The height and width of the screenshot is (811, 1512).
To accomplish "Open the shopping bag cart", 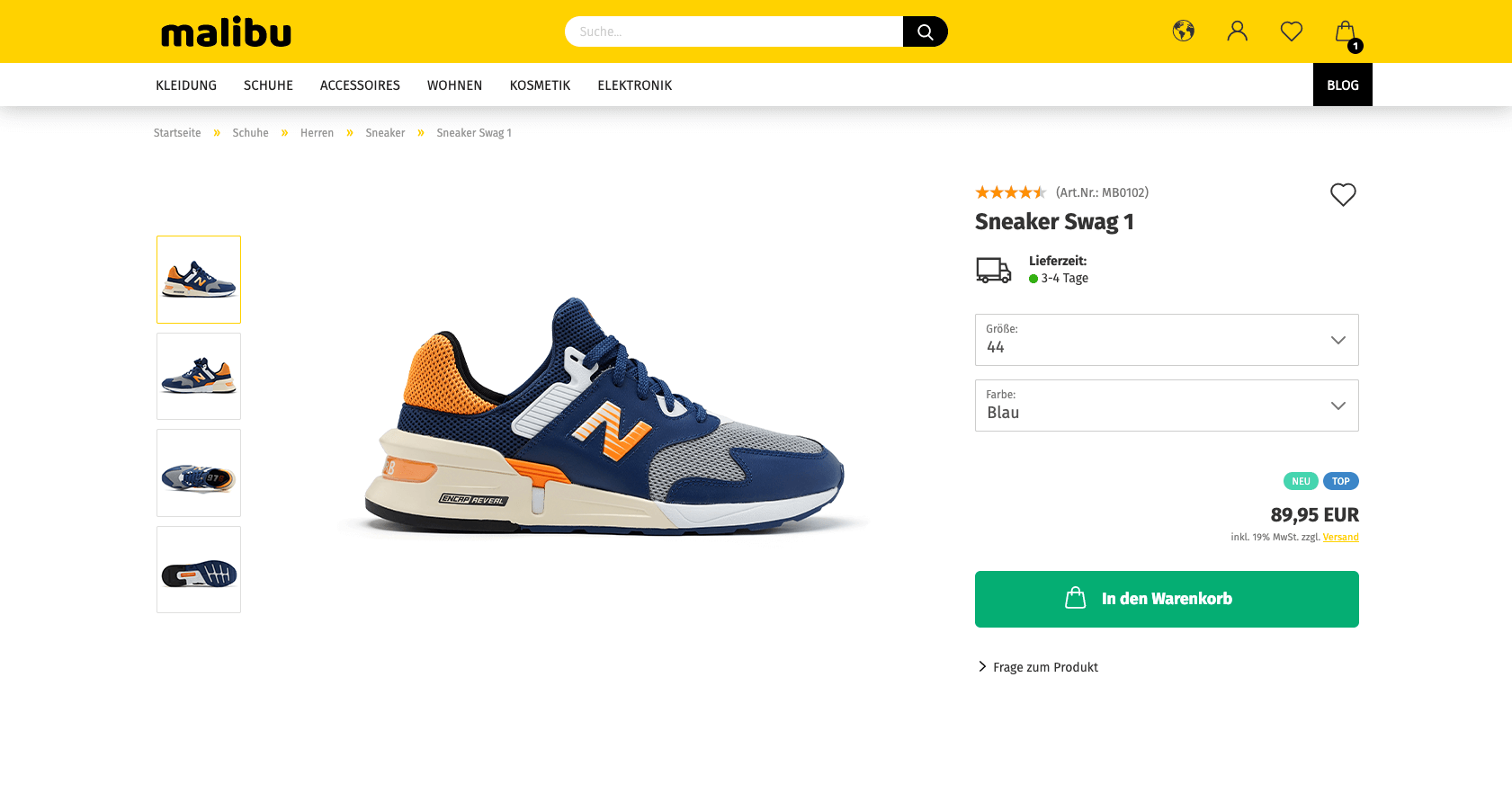I will pyautogui.click(x=1346, y=33).
